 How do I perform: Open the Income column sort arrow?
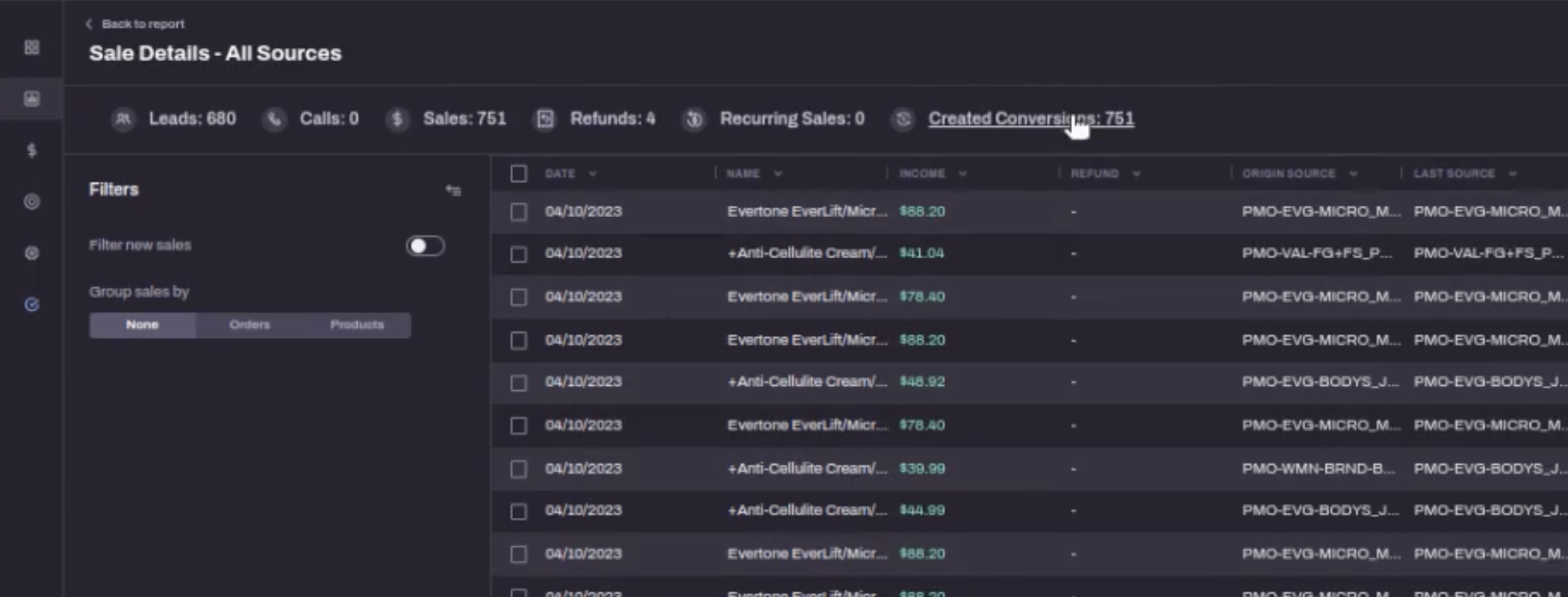[963, 174]
